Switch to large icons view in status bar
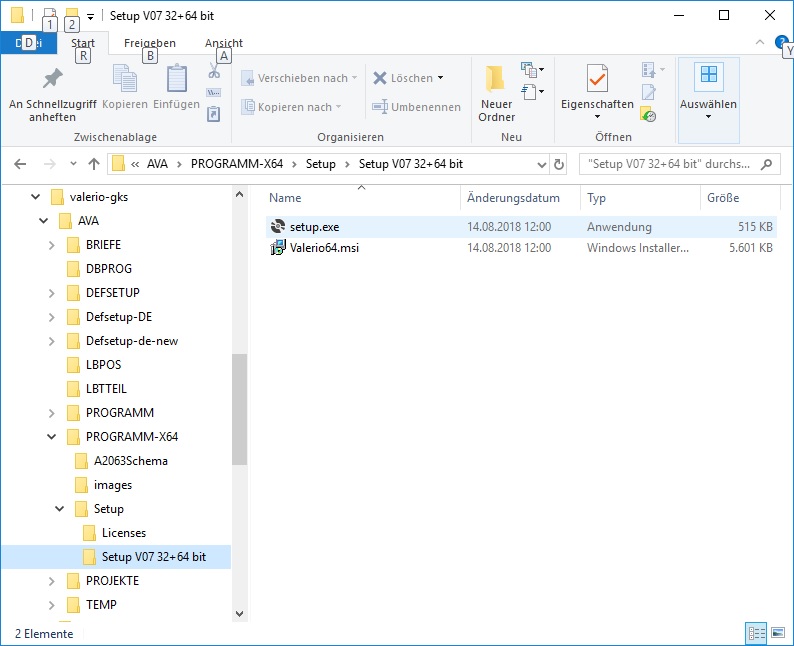The height and width of the screenshot is (646, 794). tap(779, 633)
